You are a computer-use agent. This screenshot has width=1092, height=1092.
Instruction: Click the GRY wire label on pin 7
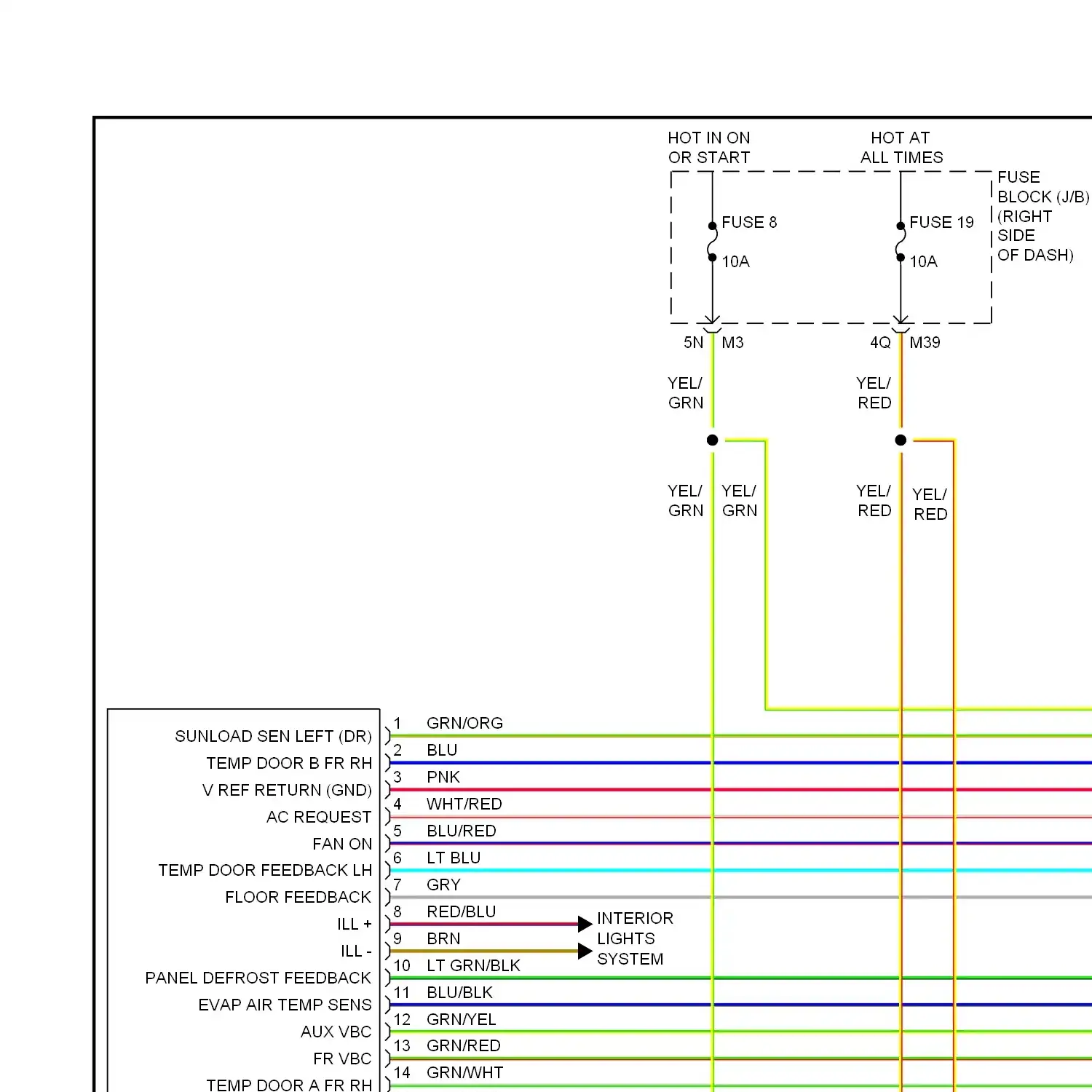pos(443,885)
